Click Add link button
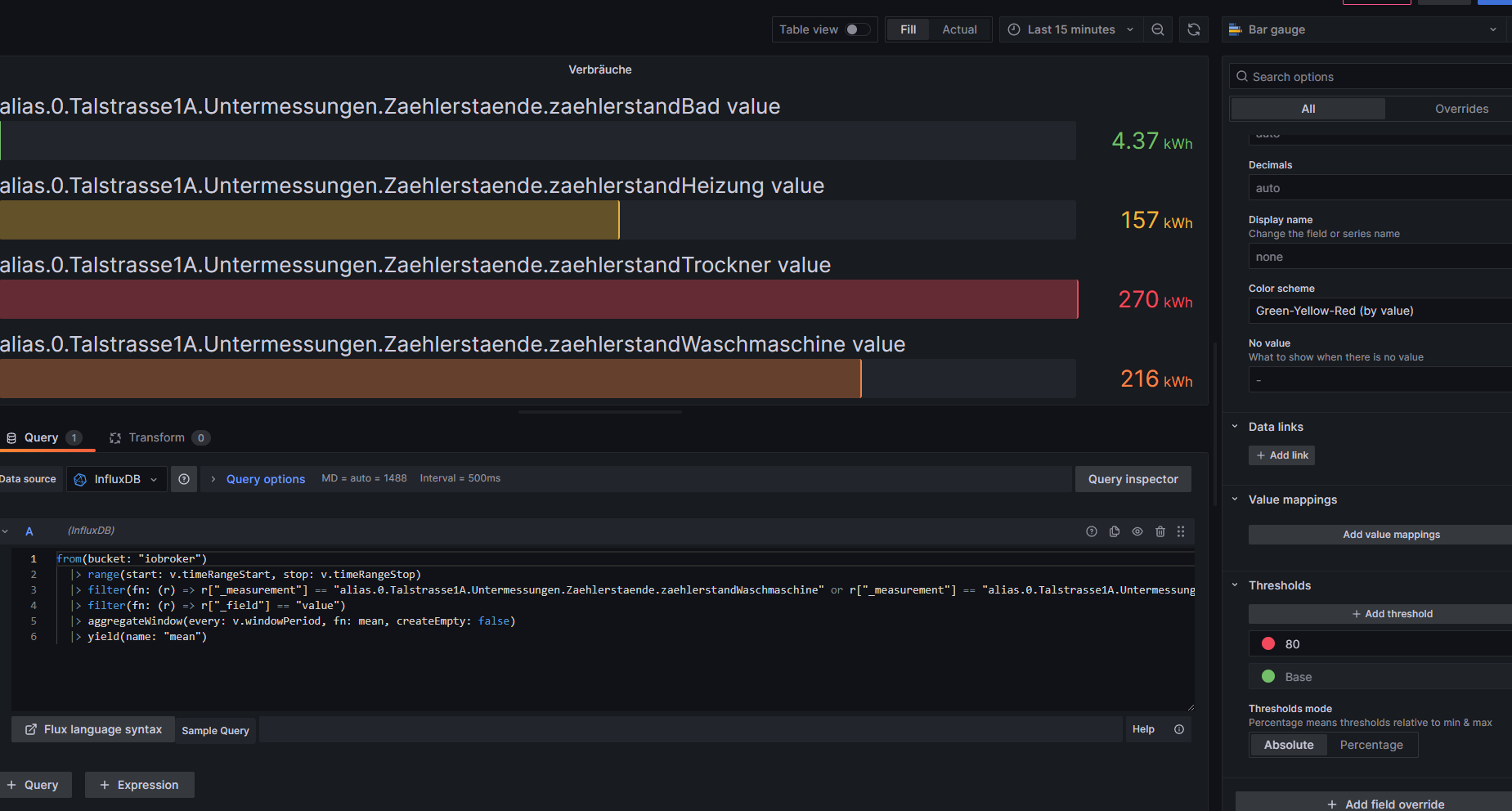 (x=1281, y=455)
